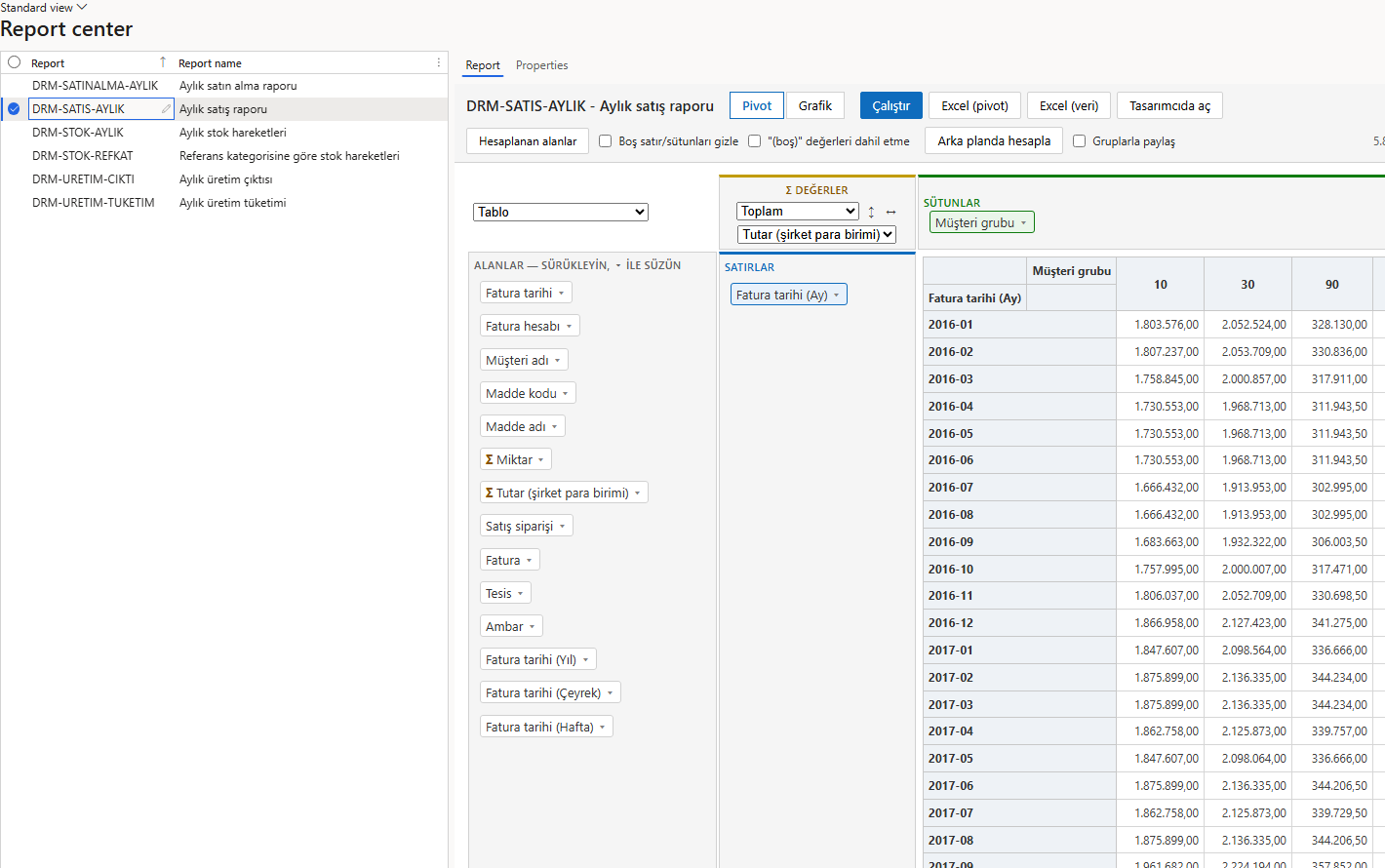Open 'Hesaplanan alanlar' button
1385x868 pixels.
click(x=528, y=141)
